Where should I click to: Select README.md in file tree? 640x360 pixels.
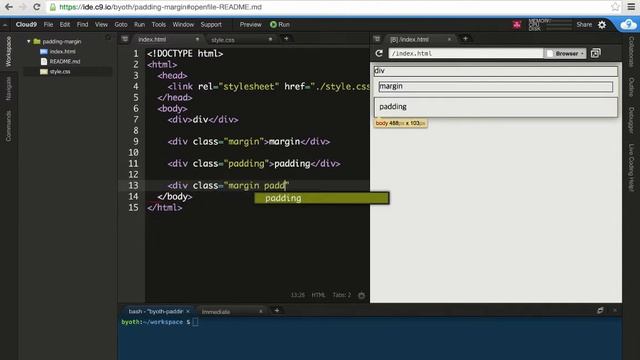click(x=64, y=61)
